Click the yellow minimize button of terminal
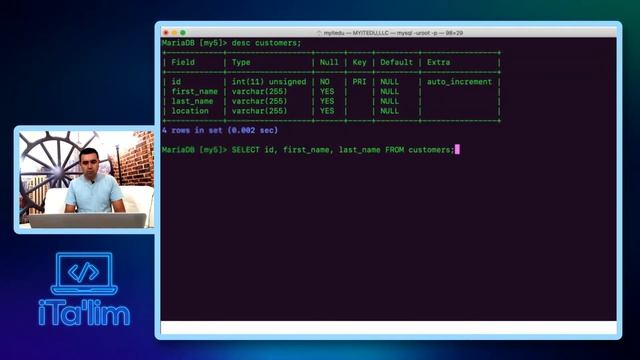The height and width of the screenshot is (360, 640). tap(174, 33)
